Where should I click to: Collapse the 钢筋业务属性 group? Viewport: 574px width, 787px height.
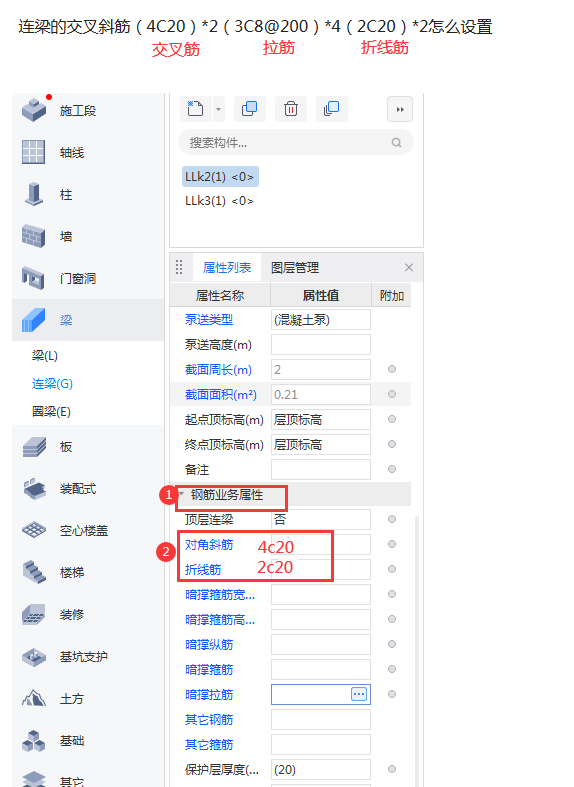coord(181,494)
